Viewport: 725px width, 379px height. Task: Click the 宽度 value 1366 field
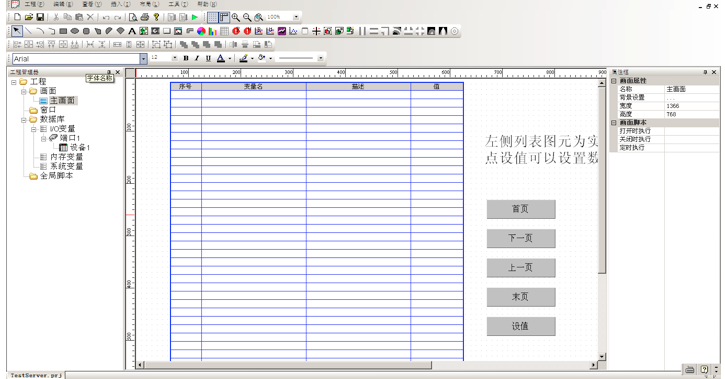(692, 106)
